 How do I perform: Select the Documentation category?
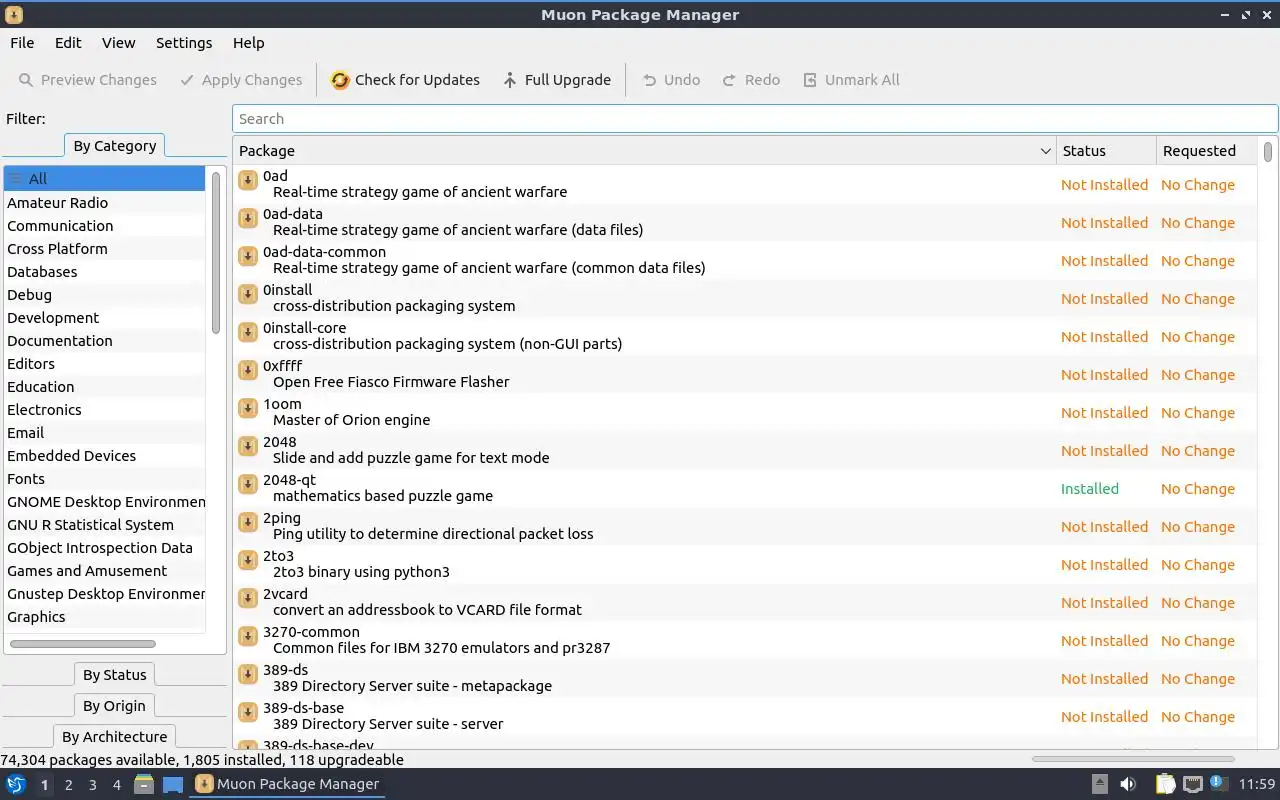tap(104, 341)
